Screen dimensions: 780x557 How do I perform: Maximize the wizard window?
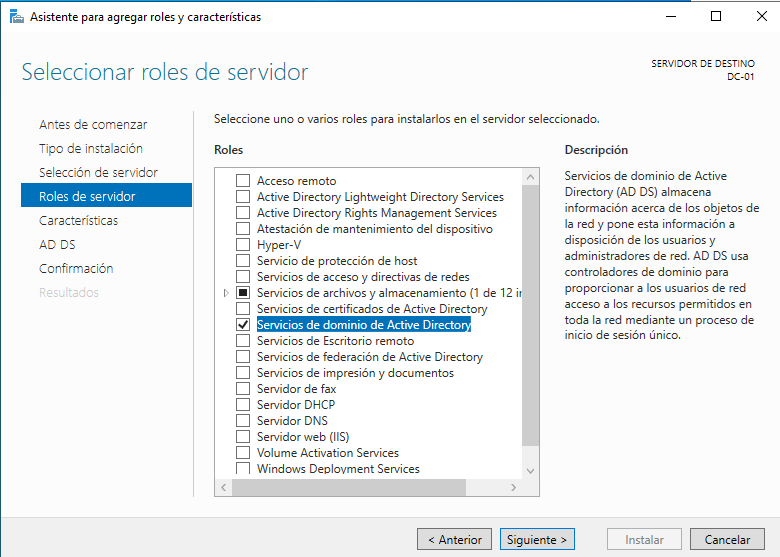716,16
